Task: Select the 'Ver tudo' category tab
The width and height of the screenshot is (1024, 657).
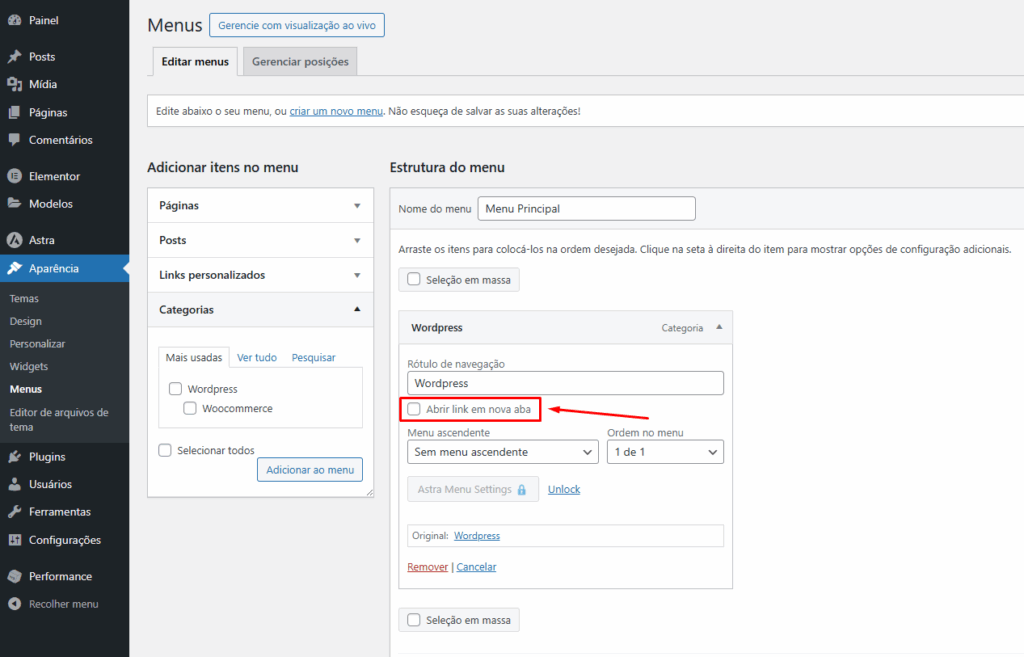Action: tap(257, 357)
